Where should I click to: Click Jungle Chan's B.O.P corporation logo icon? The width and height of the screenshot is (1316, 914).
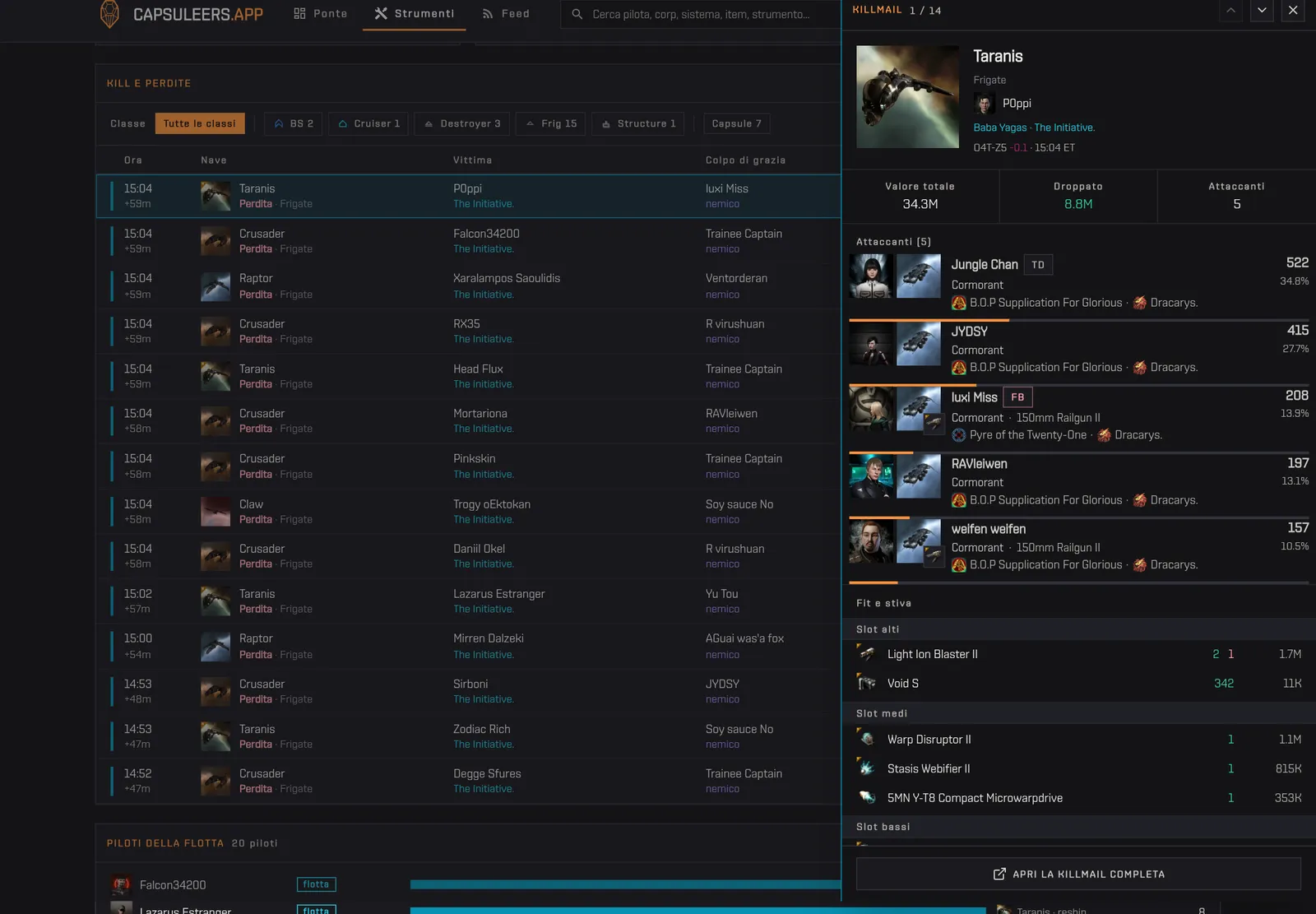coord(959,303)
